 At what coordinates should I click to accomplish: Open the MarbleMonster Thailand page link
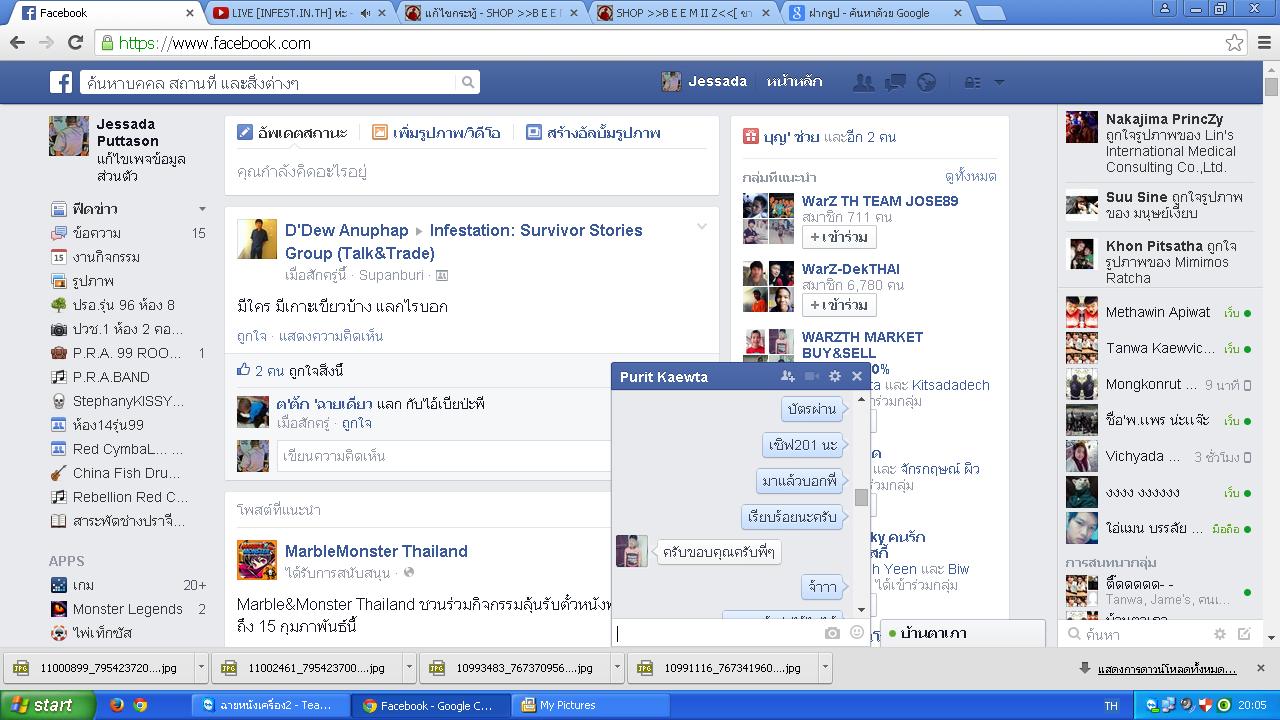tap(376, 551)
